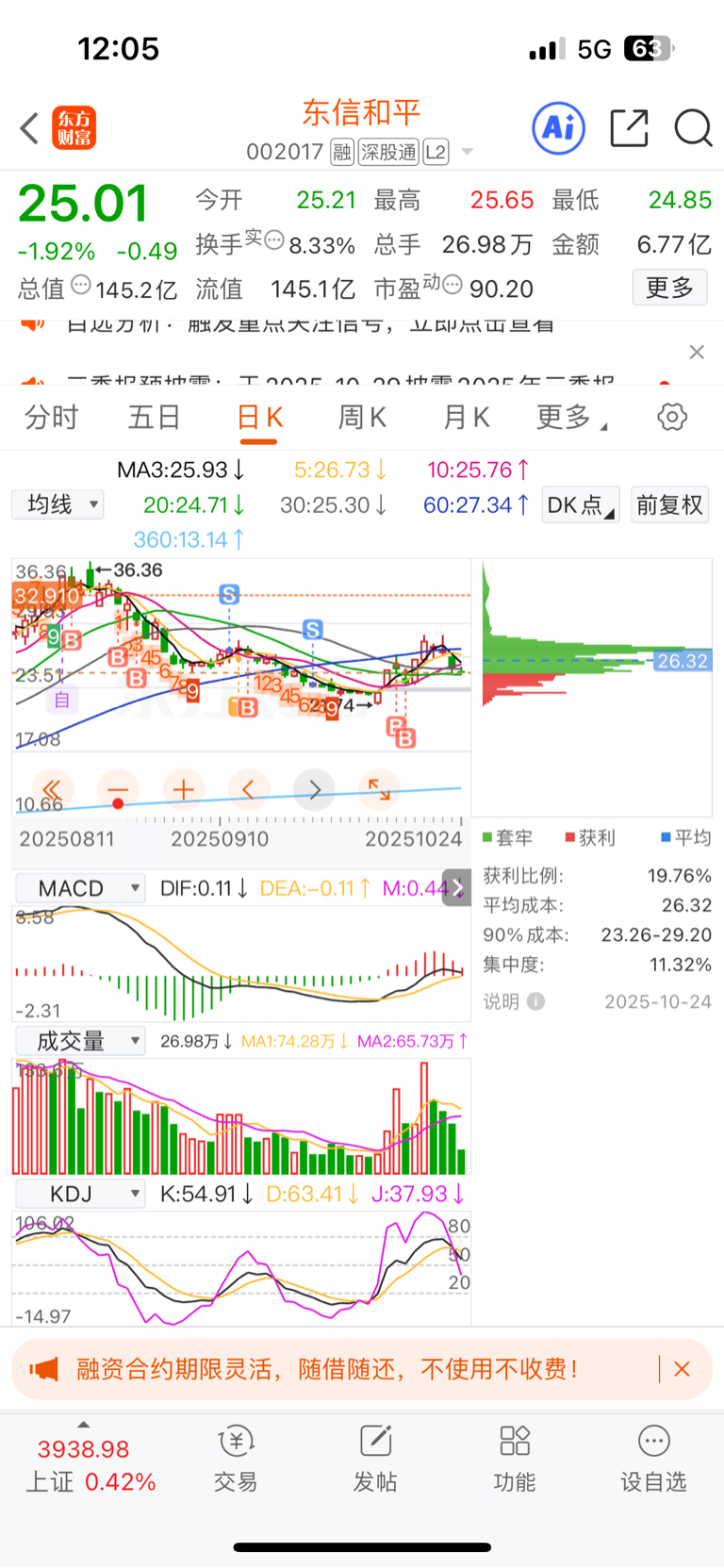Tap info face icon beside 换手
Image resolution: width=724 pixels, height=1568 pixels.
tap(274, 239)
